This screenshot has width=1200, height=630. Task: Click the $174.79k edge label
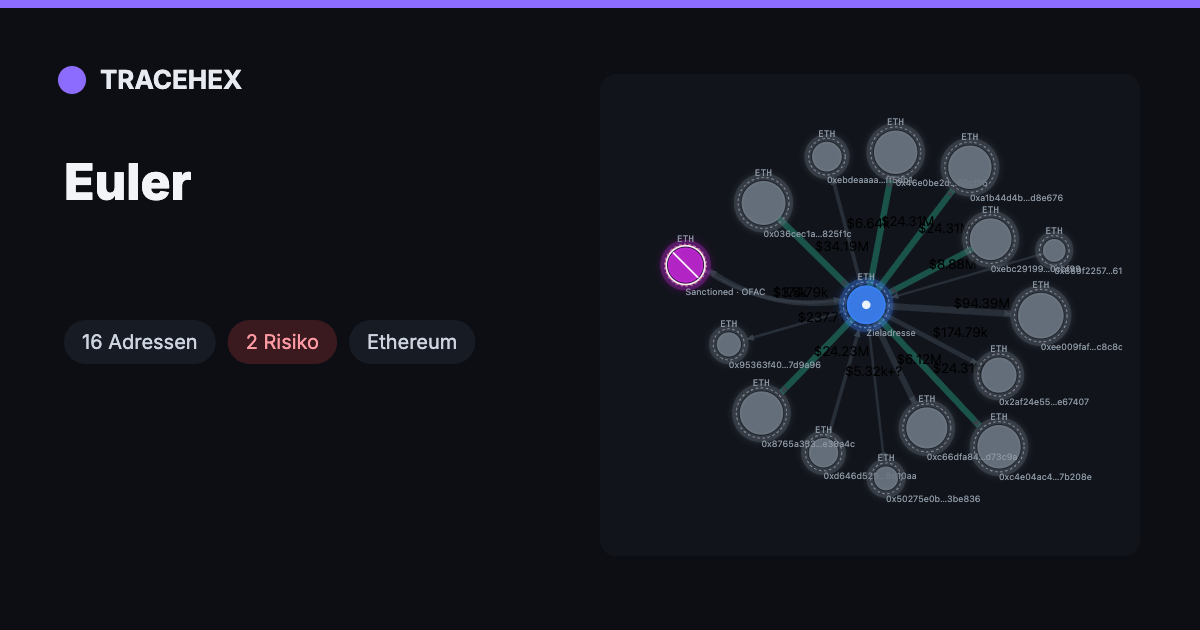point(960,332)
